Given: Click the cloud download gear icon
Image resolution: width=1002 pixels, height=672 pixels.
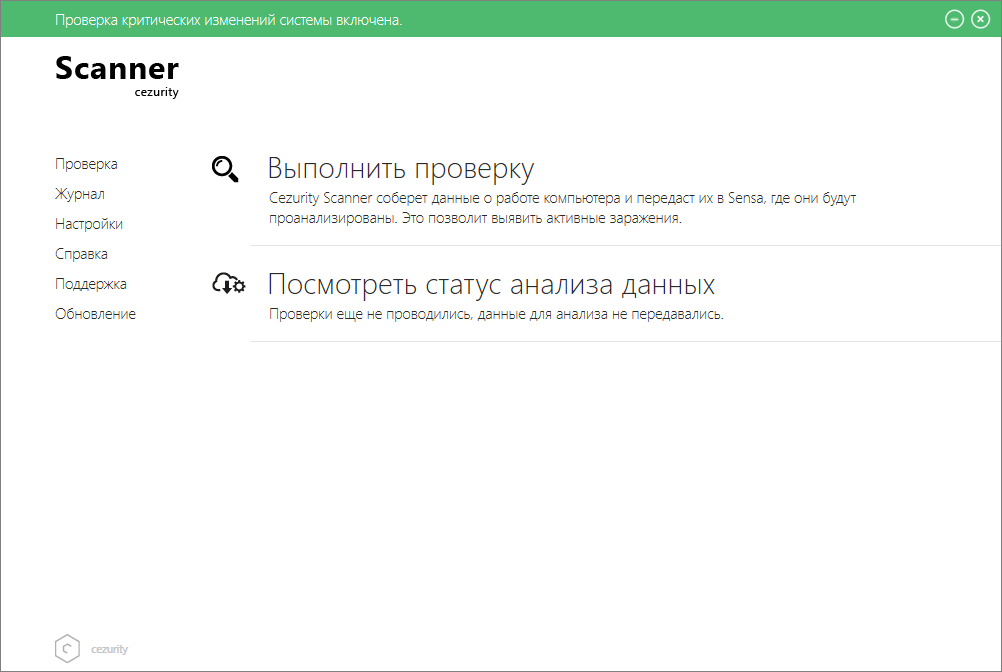Looking at the screenshot, I should [228, 283].
